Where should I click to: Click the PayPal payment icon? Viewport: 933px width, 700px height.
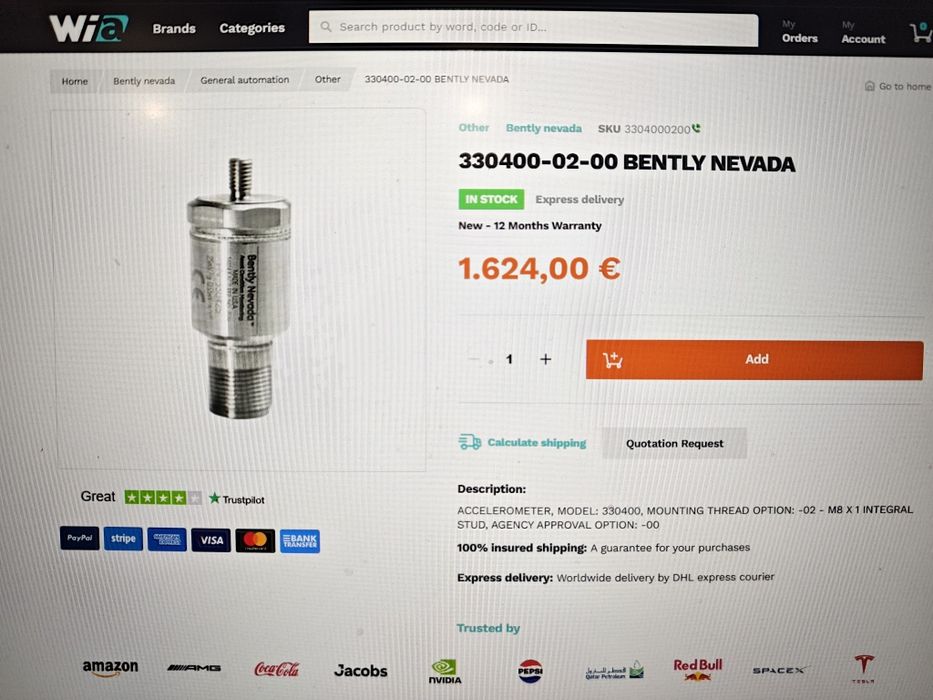click(x=80, y=538)
